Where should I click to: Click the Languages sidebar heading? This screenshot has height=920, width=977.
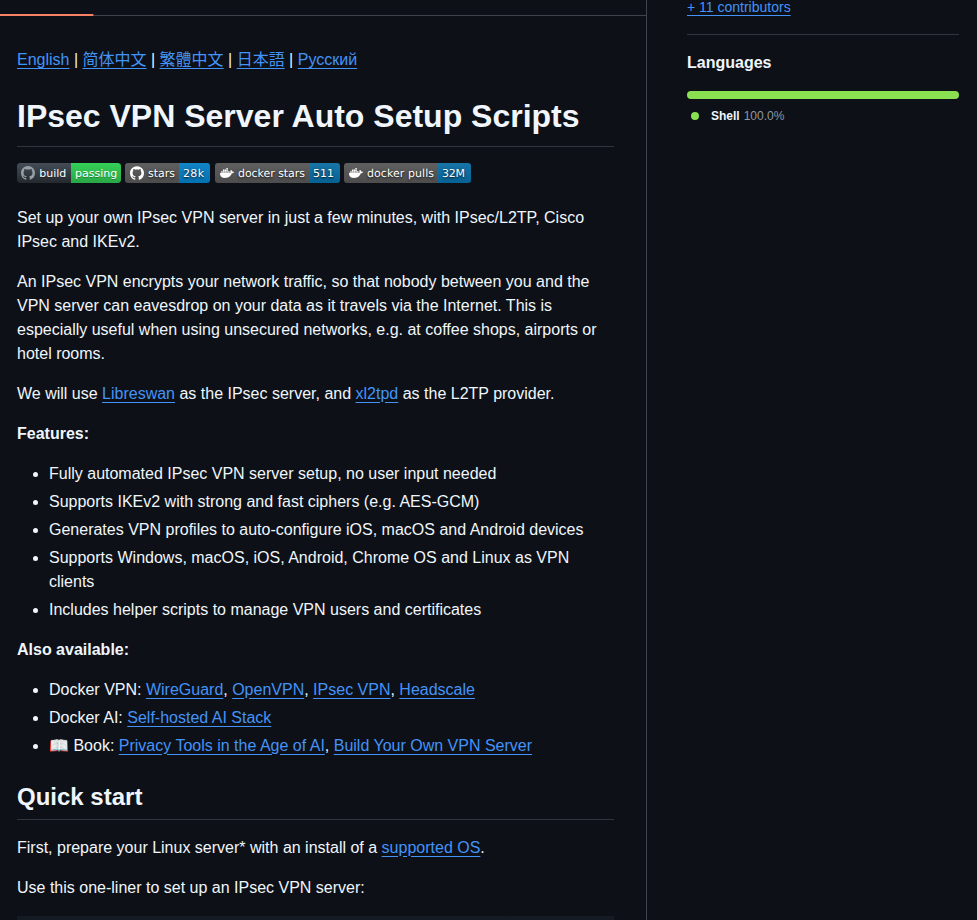tap(729, 63)
